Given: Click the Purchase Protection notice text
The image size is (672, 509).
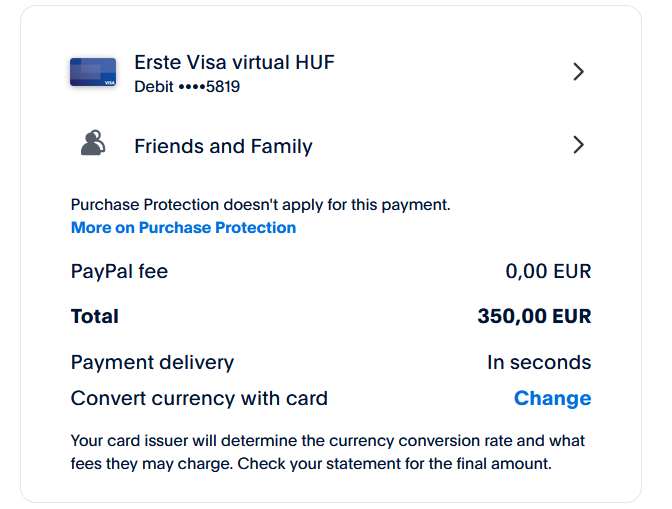Looking at the screenshot, I should (x=260, y=205).
